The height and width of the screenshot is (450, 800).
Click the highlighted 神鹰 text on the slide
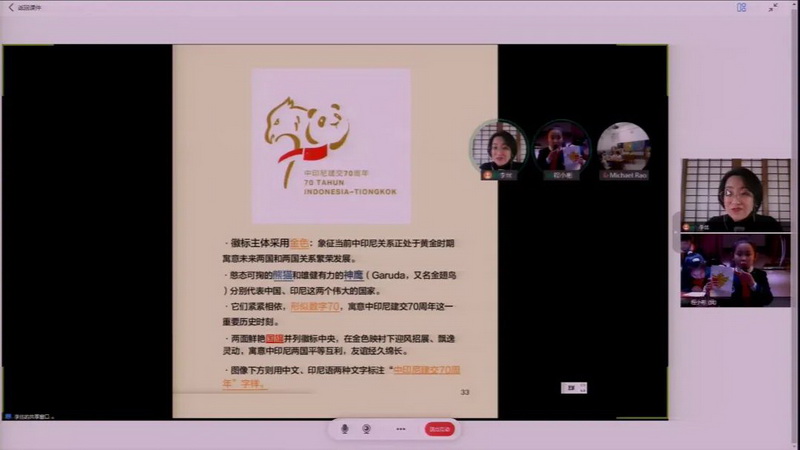pos(352,274)
